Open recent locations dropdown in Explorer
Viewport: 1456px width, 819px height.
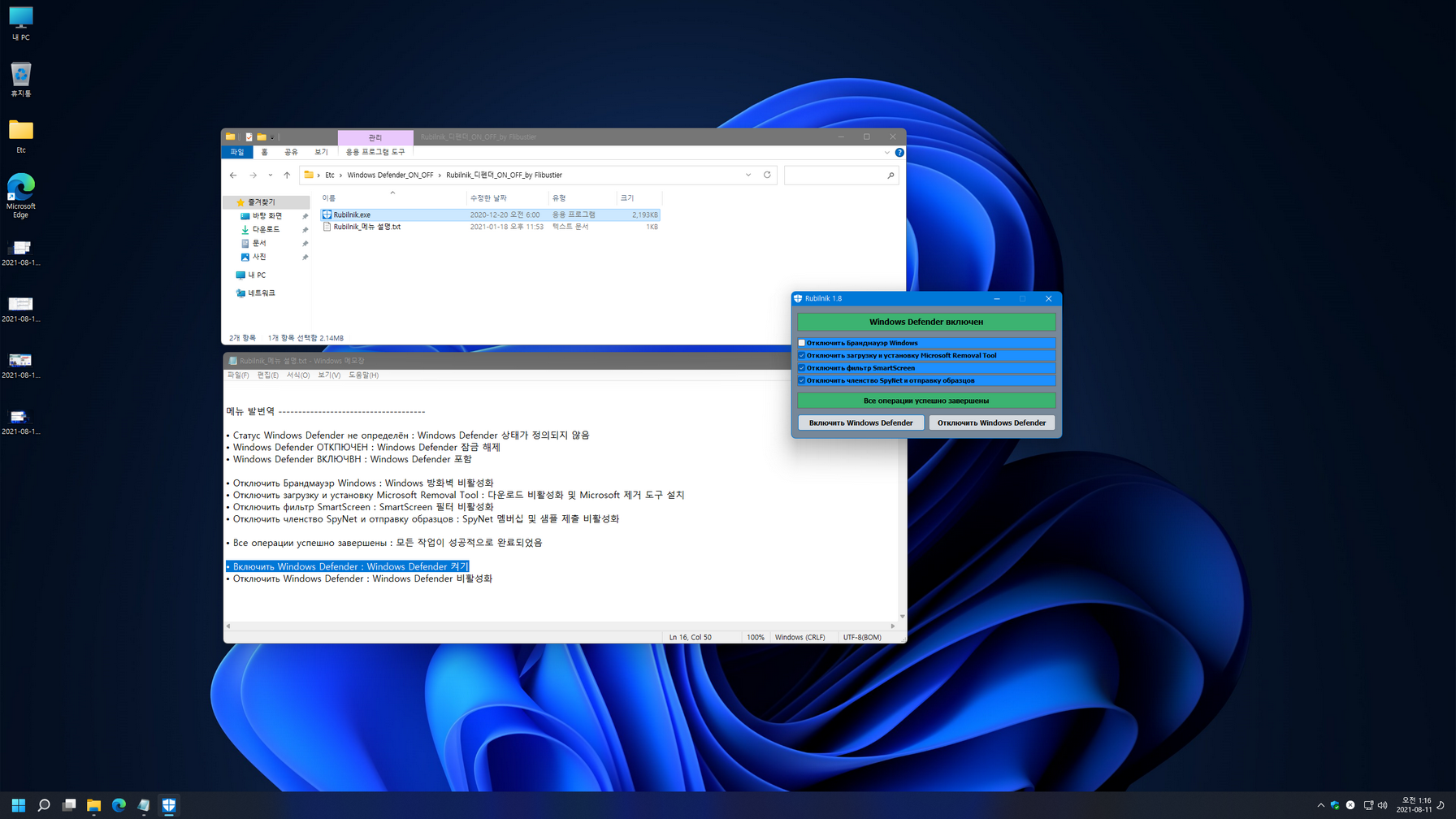(271, 175)
